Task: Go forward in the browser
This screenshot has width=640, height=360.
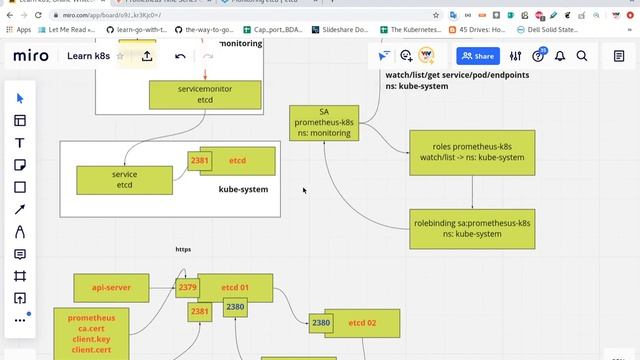Action: 24,15
